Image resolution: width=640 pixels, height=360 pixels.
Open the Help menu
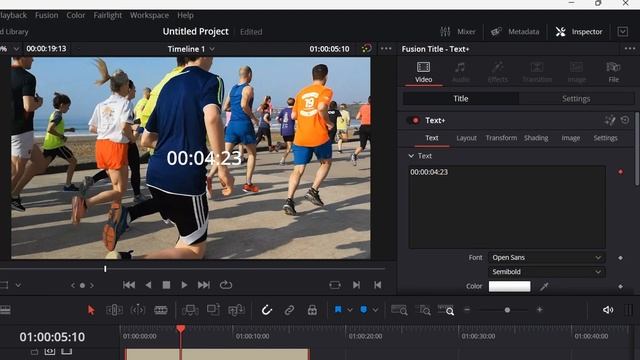[185, 15]
